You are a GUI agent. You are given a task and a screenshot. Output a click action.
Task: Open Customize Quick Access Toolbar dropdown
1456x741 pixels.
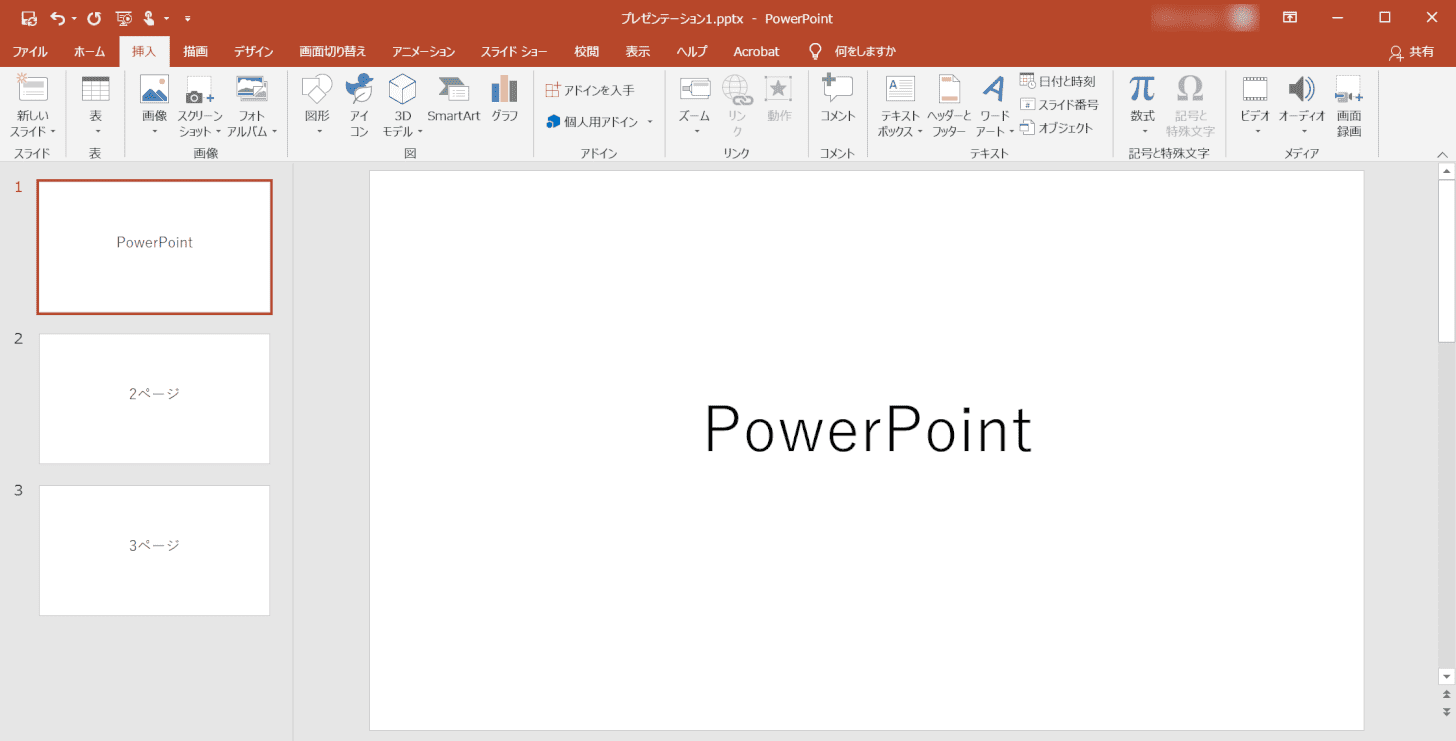coord(187,18)
